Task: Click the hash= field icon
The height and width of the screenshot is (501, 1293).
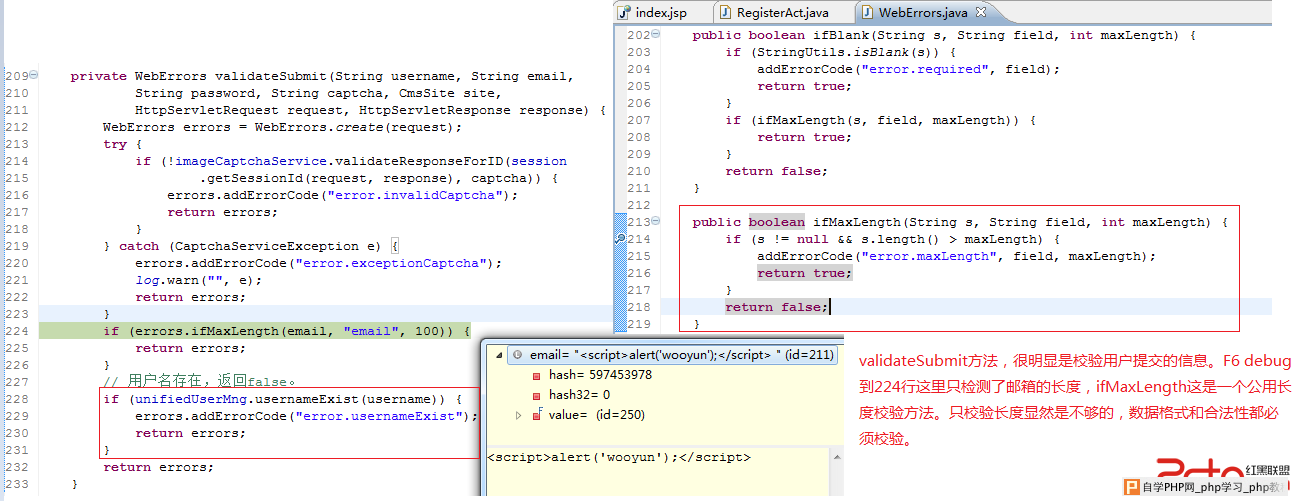Action: pos(537,375)
